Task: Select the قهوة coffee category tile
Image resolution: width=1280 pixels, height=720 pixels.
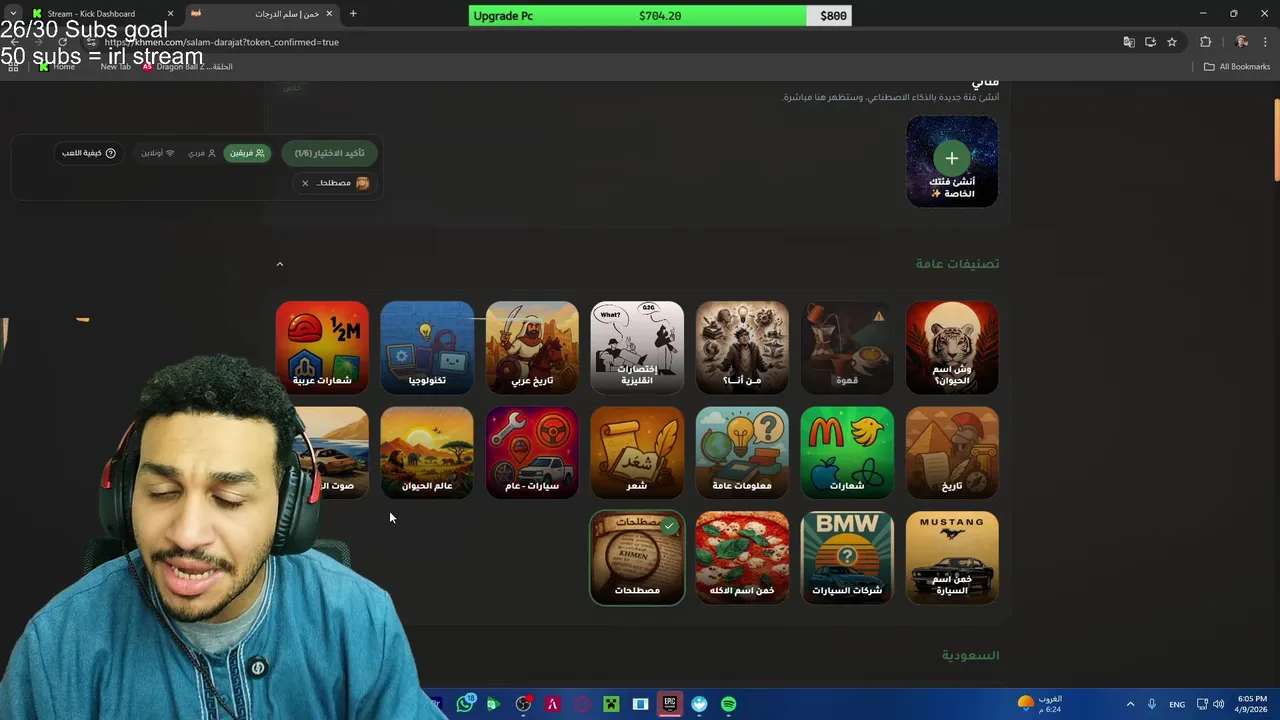Action: 847,348
